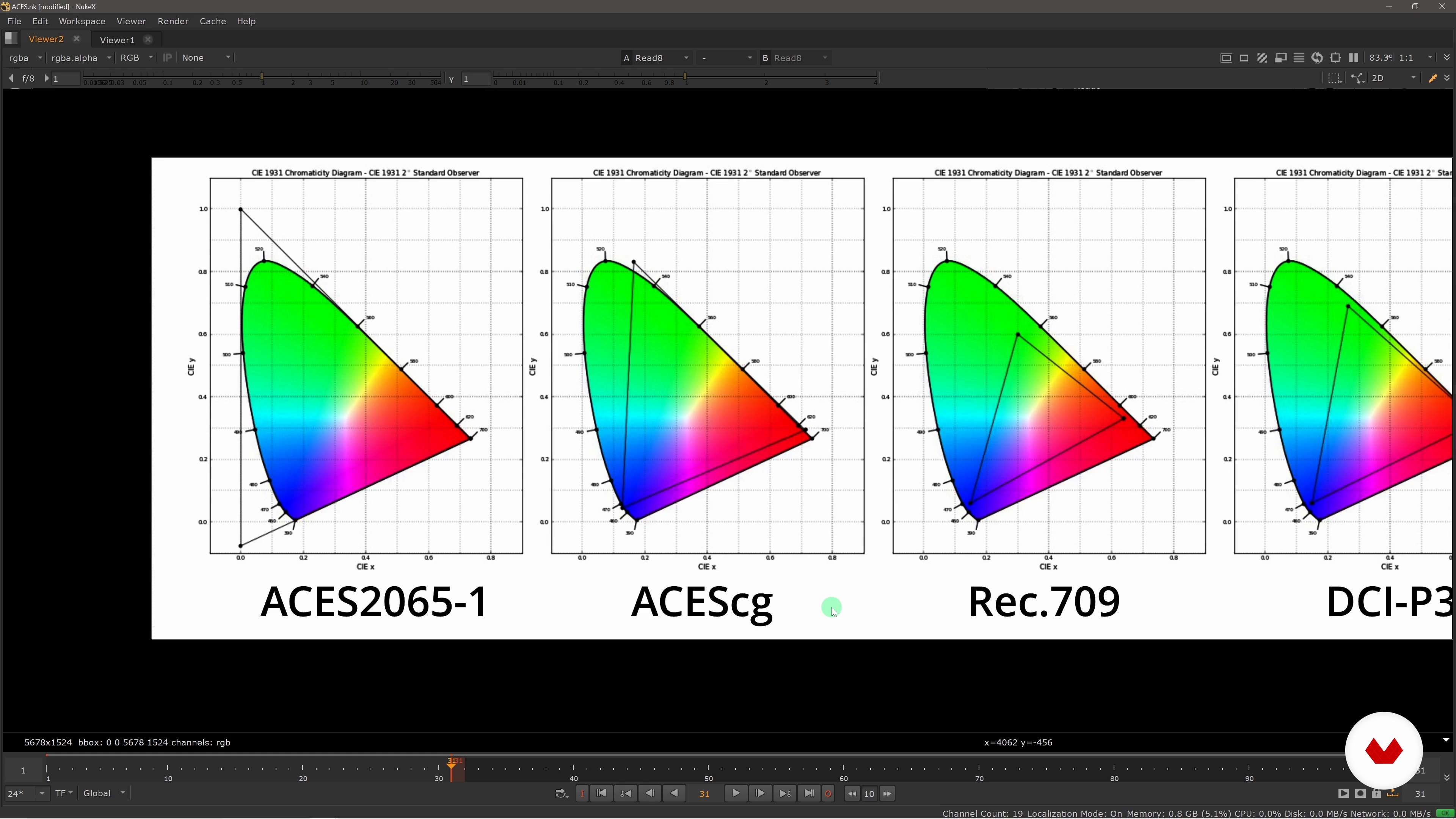
Task: Set the out point with red O
Action: pyautogui.click(x=828, y=794)
